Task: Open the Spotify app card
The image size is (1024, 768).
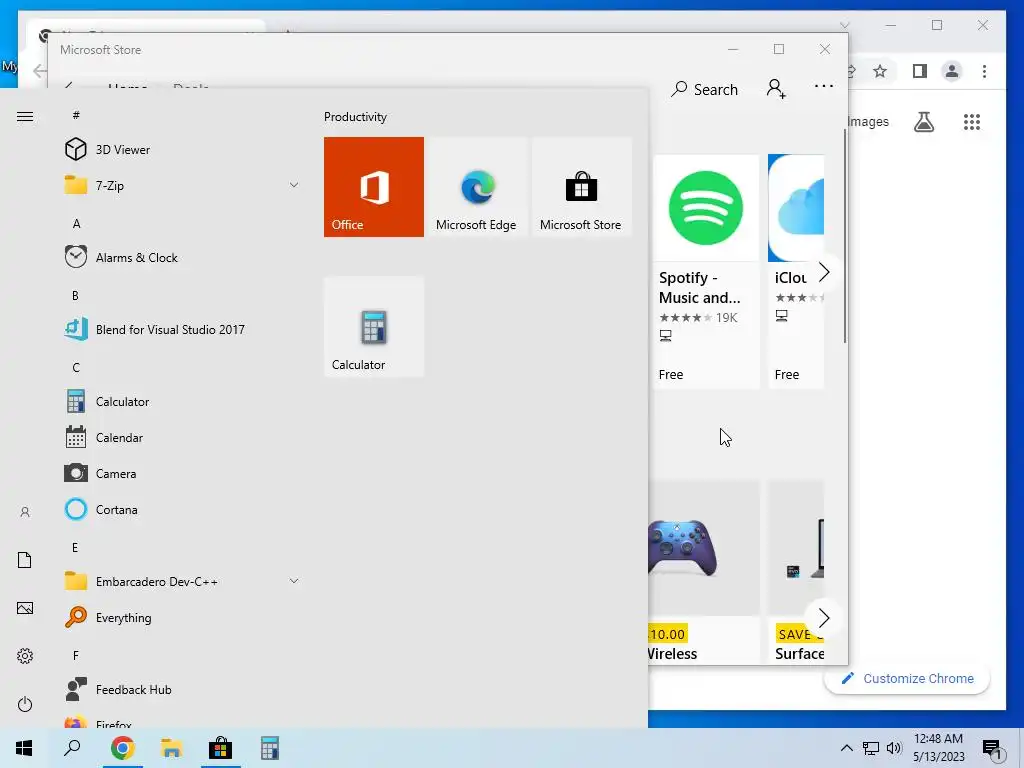Action: [x=705, y=271]
